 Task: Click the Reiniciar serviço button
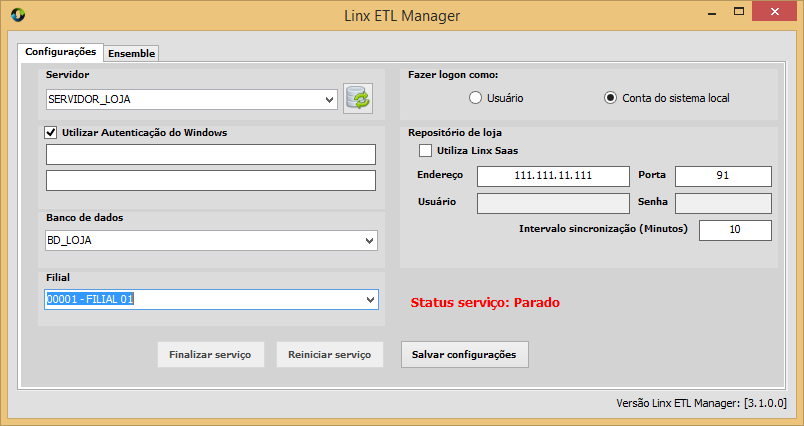point(330,355)
